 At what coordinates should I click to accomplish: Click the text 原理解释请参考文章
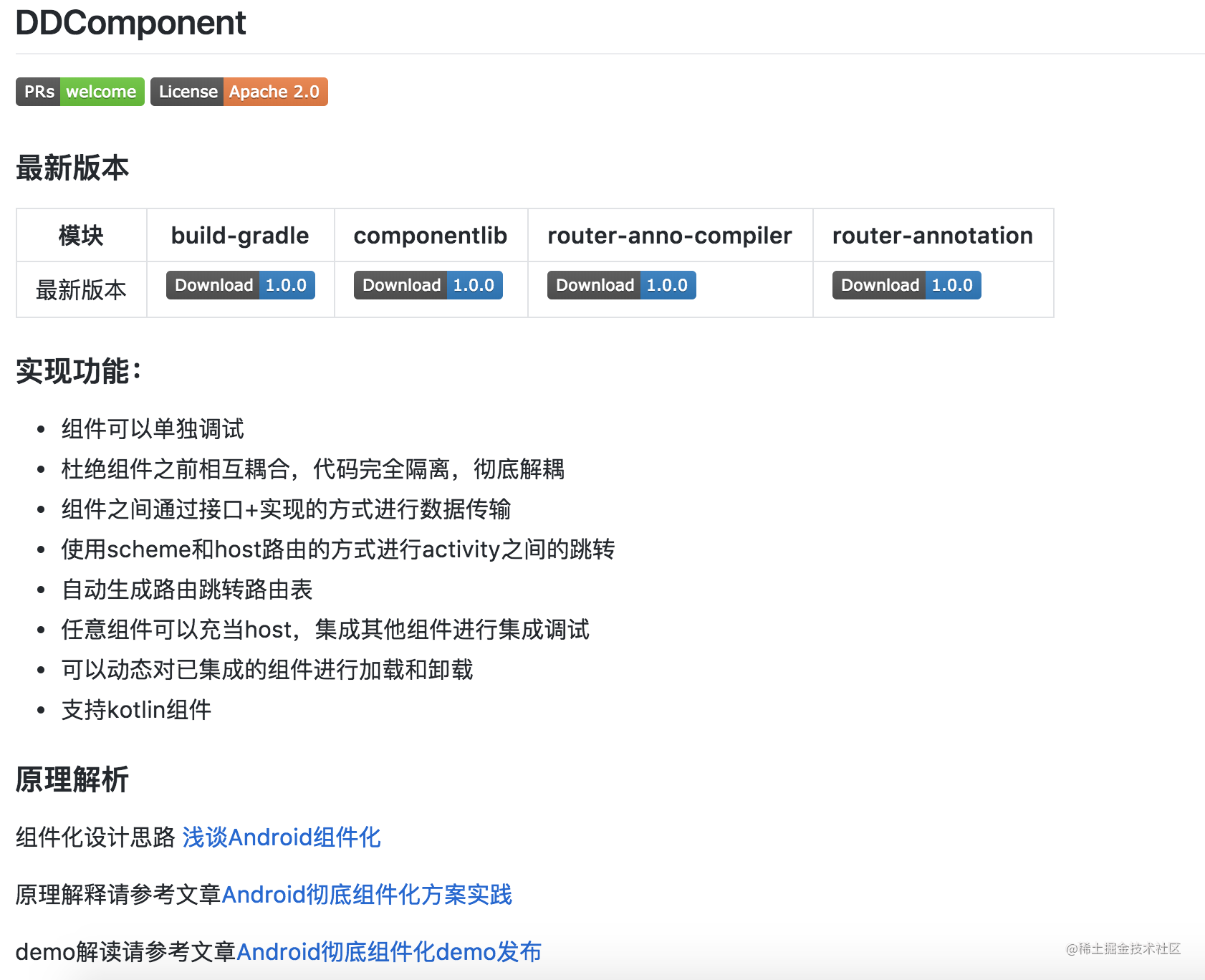(118, 895)
